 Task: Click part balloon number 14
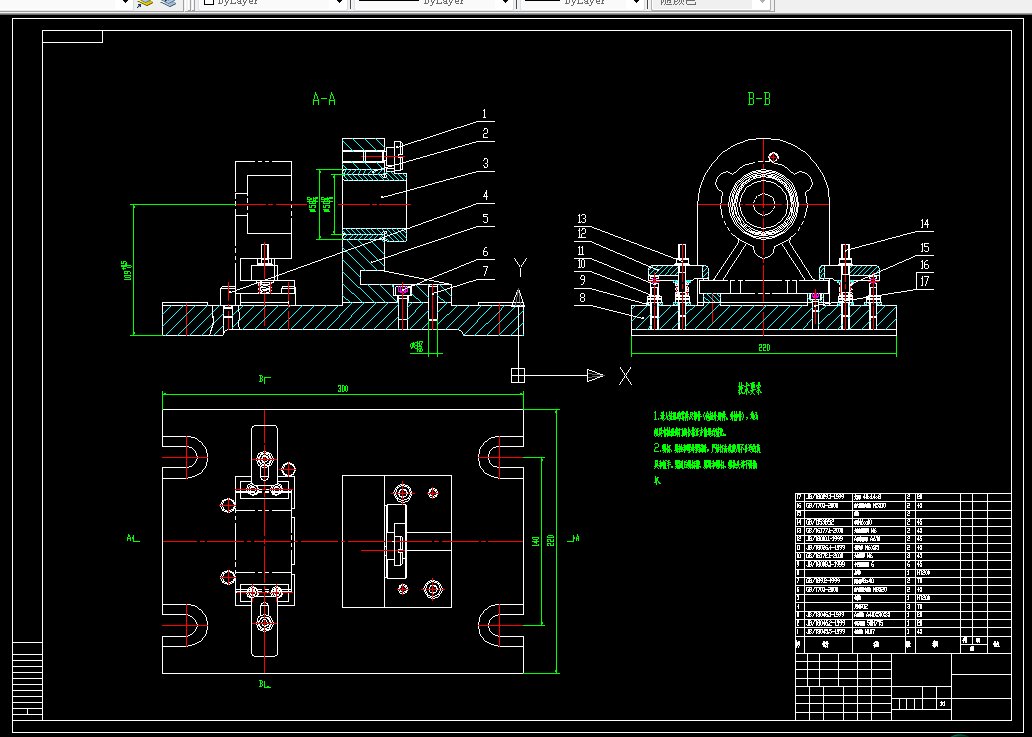(x=924, y=224)
